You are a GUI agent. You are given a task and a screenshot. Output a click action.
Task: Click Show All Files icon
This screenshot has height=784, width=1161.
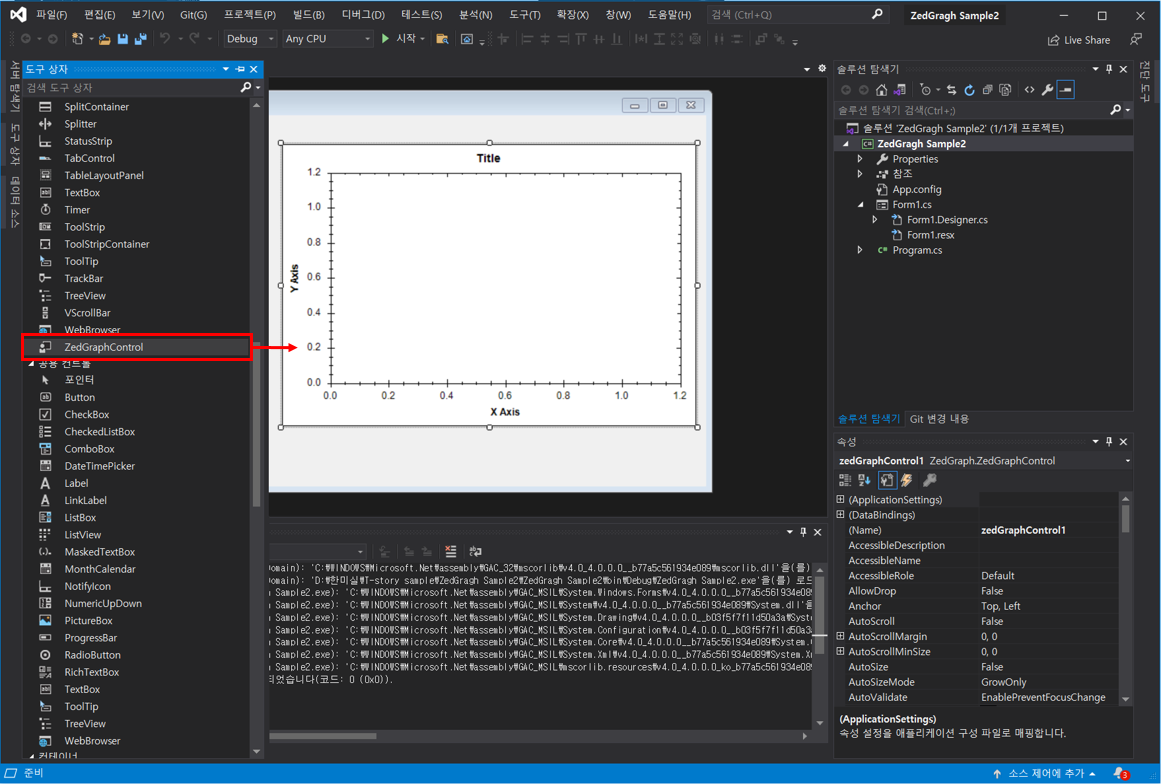1005,90
